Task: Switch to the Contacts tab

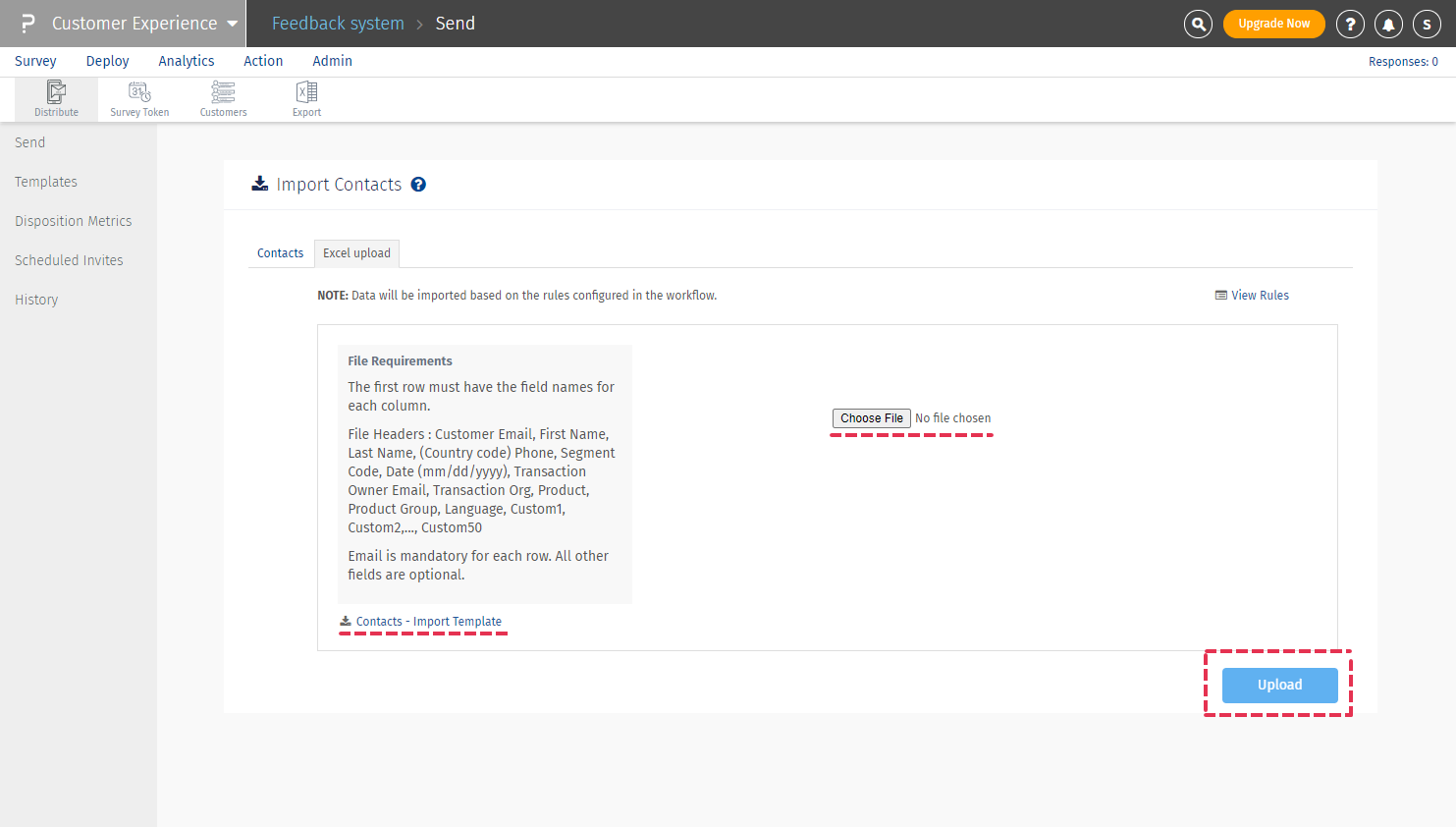Action: pyautogui.click(x=281, y=253)
